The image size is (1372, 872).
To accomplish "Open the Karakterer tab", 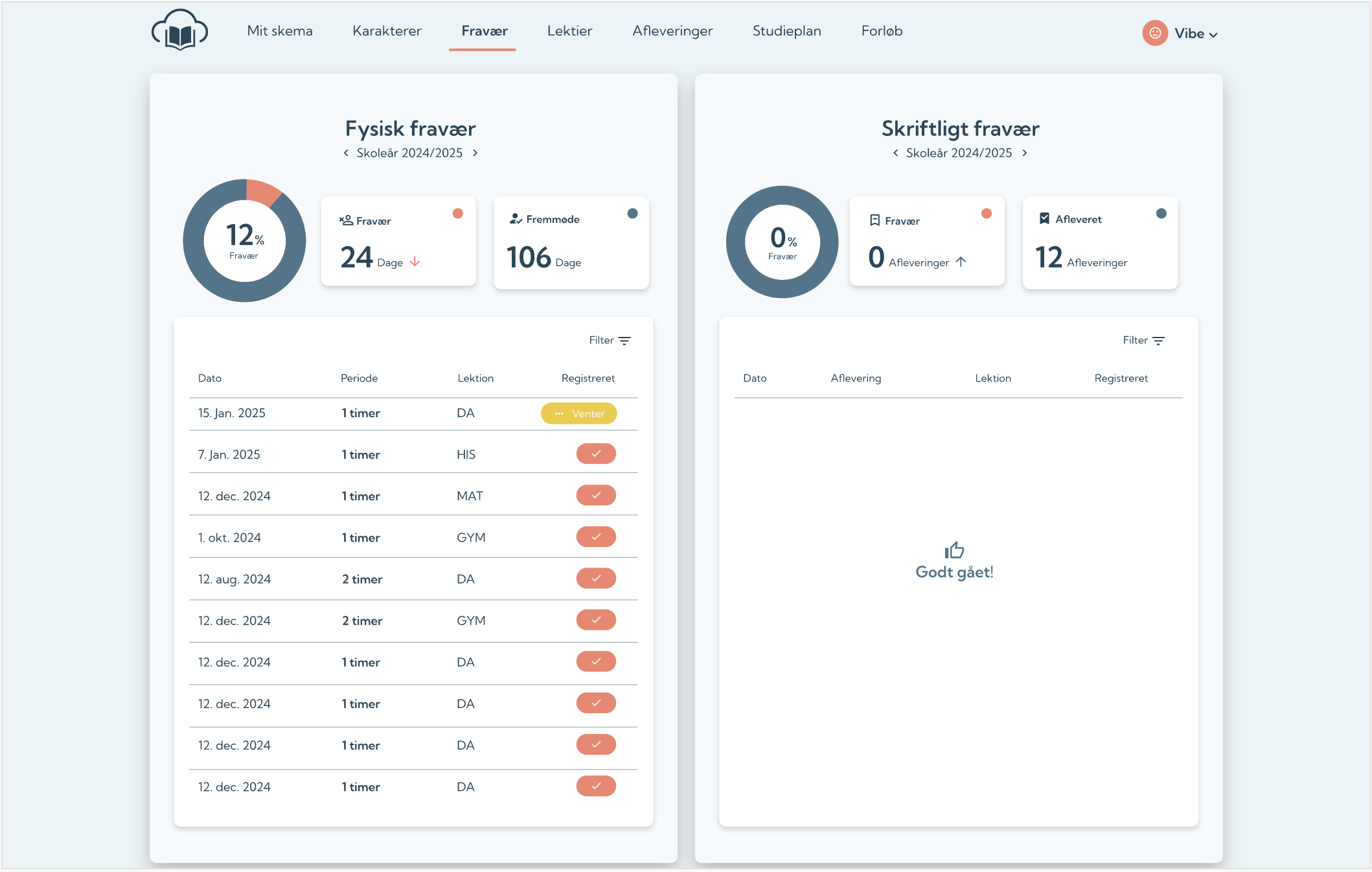I will tap(387, 31).
